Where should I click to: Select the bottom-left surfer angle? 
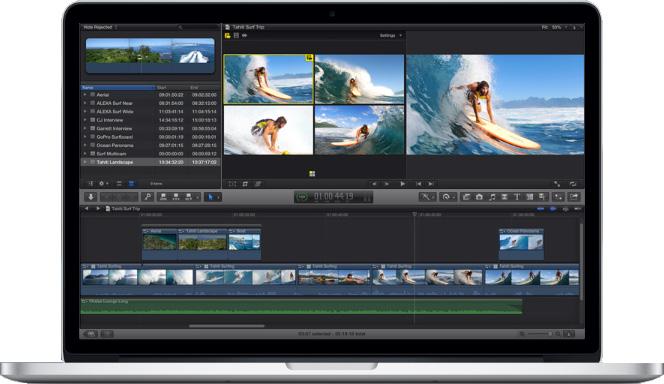click(x=268, y=130)
